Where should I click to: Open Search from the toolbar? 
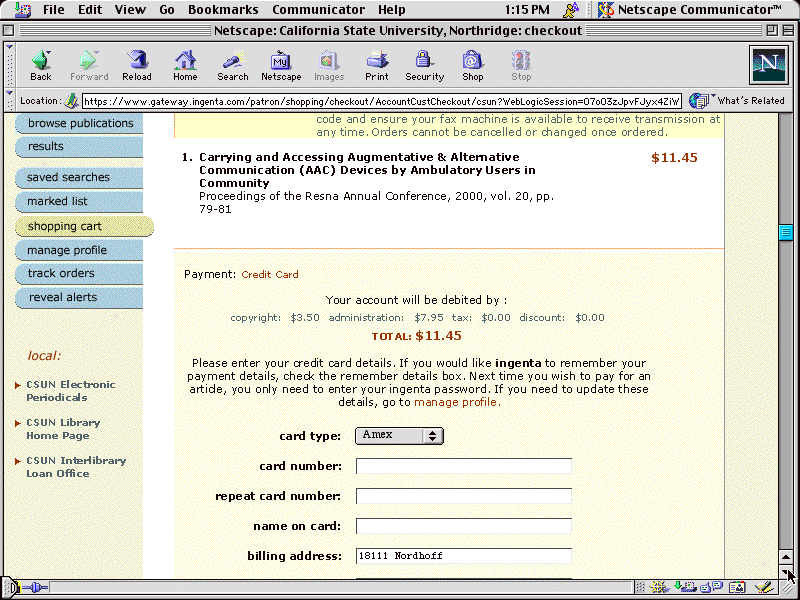point(233,66)
